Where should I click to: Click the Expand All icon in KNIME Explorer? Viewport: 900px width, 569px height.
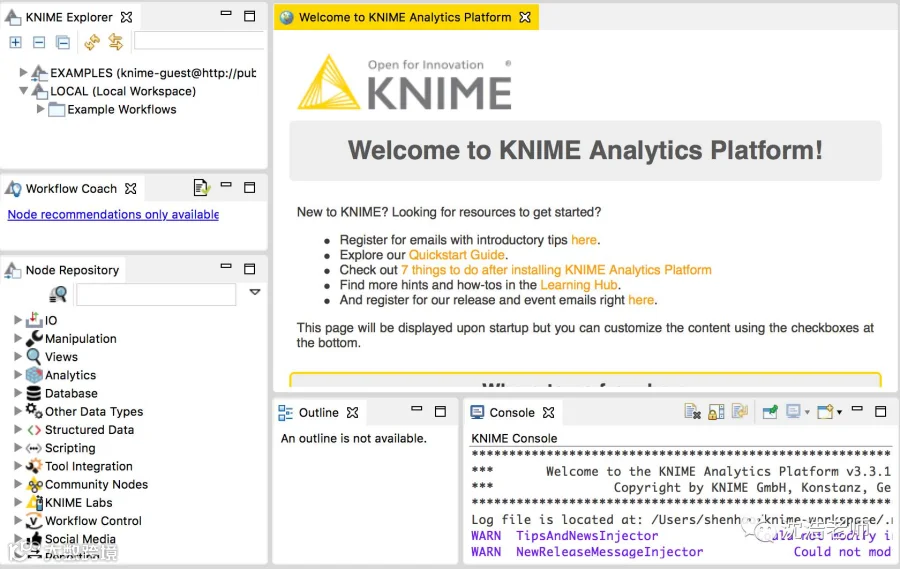(15, 42)
